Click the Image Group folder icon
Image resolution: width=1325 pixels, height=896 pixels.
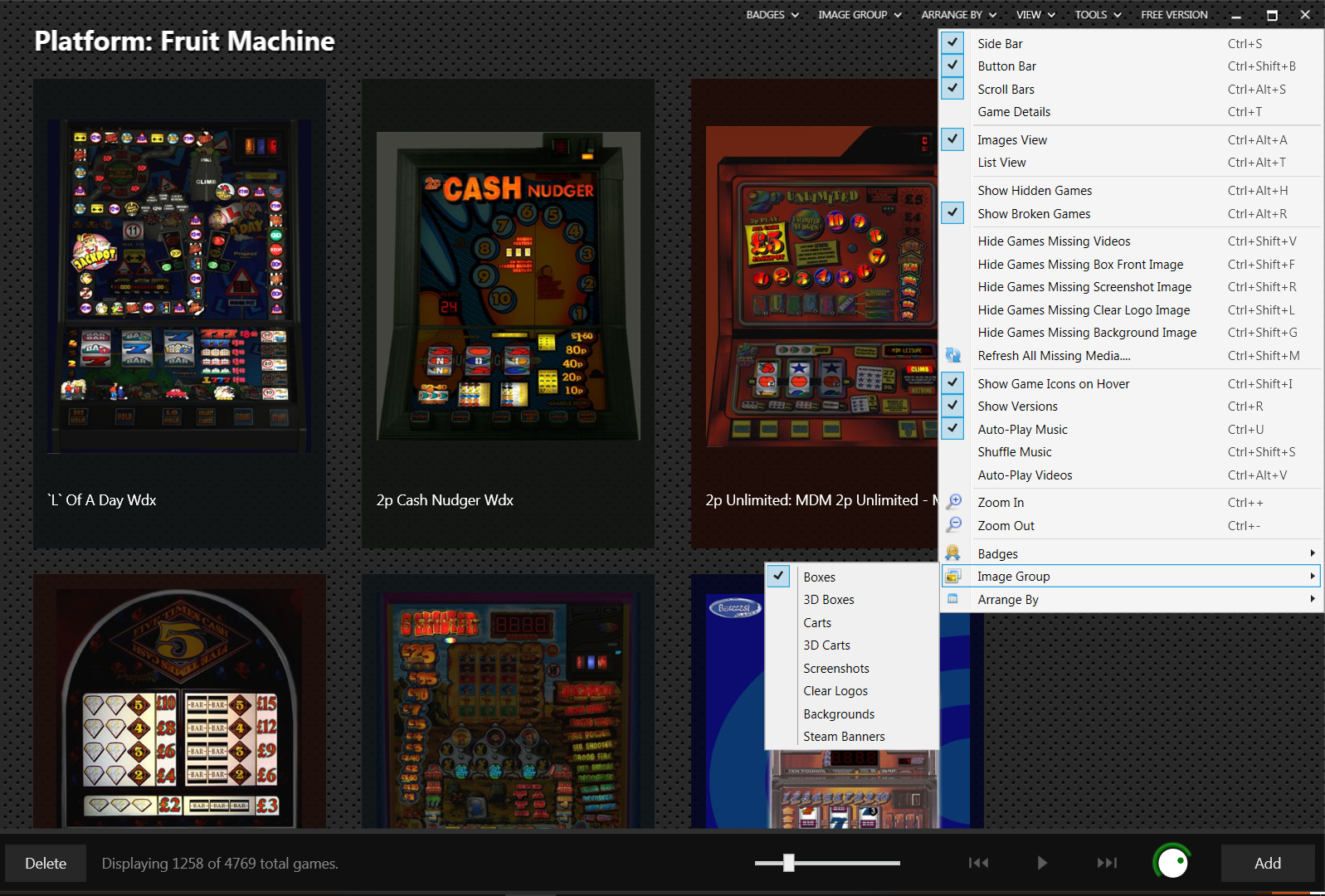[952, 576]
